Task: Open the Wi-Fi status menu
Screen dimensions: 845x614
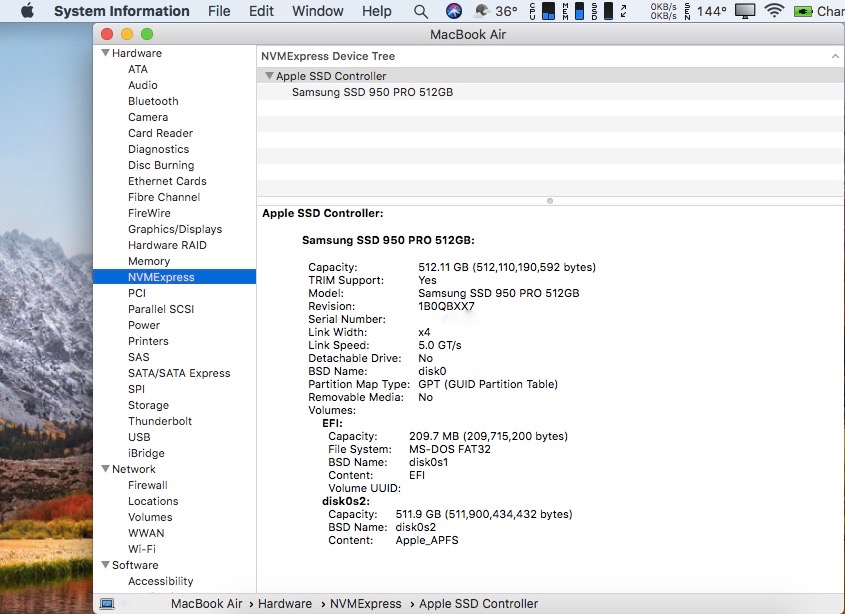Action: pyautogui.click(x=774, y=10)
